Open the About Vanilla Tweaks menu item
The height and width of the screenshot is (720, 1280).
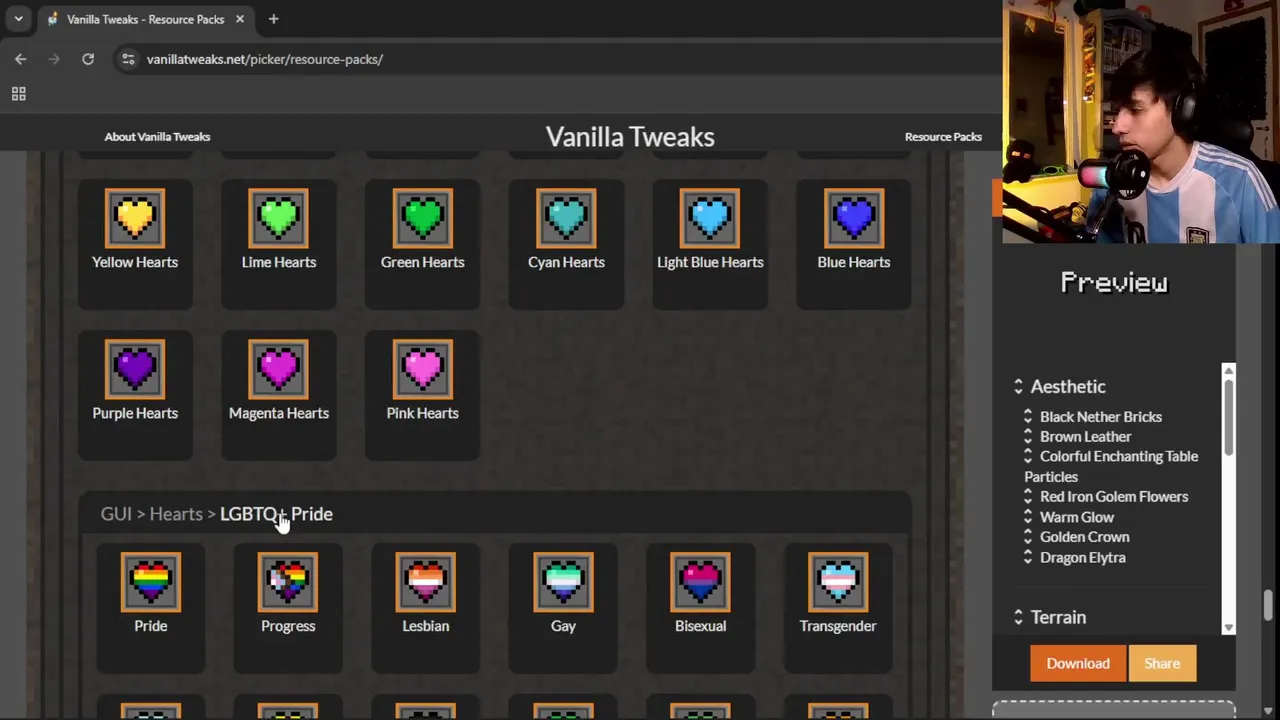157,137
